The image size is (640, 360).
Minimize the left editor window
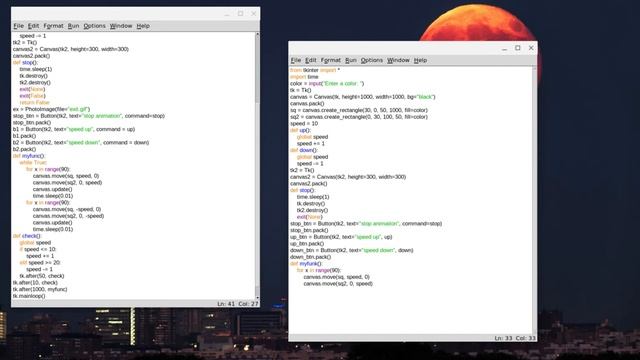[227, 14]
